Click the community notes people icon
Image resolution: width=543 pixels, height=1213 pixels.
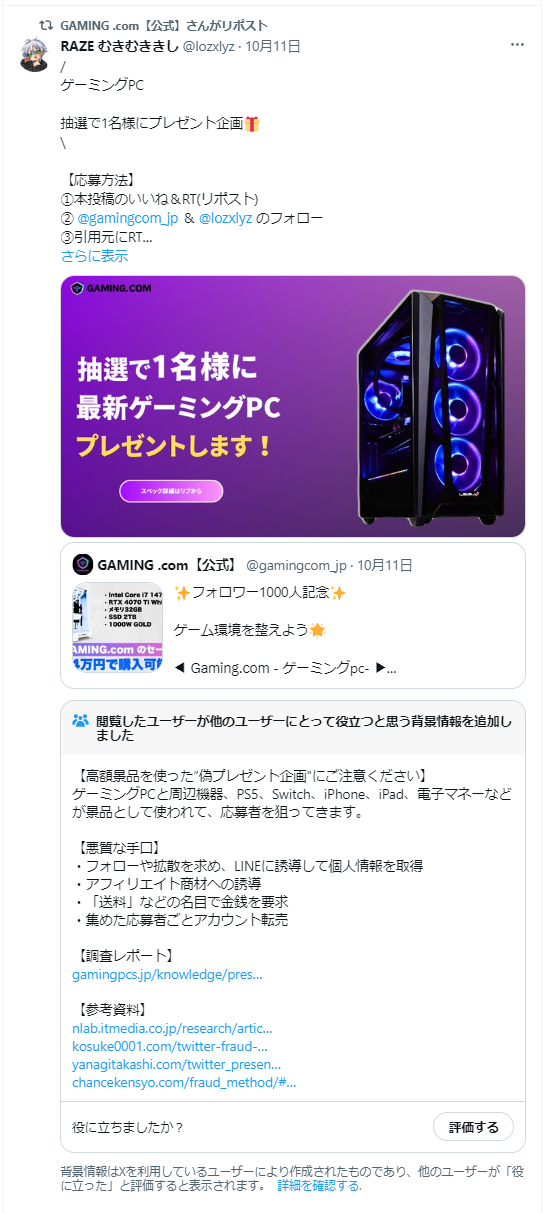(x=81, y=721)
